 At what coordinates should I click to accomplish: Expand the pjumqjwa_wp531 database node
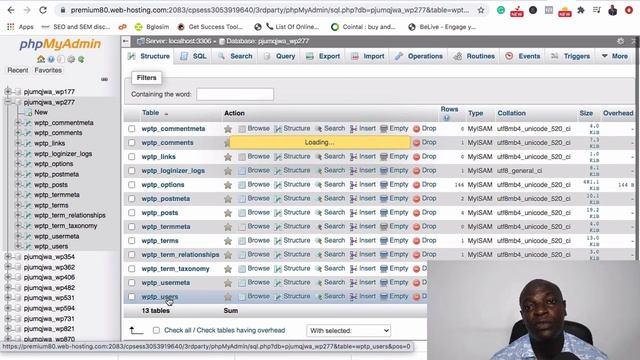[8, 298]
